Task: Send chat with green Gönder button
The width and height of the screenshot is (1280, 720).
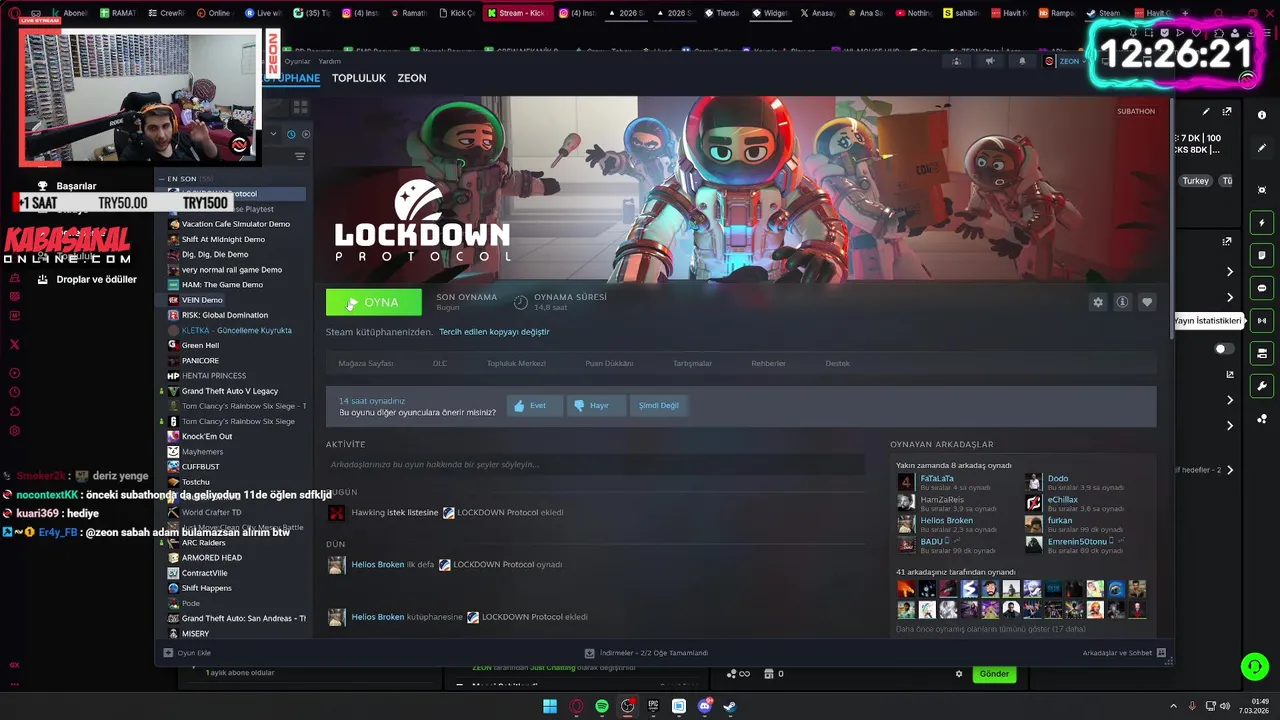Action: tap(994, 674)
